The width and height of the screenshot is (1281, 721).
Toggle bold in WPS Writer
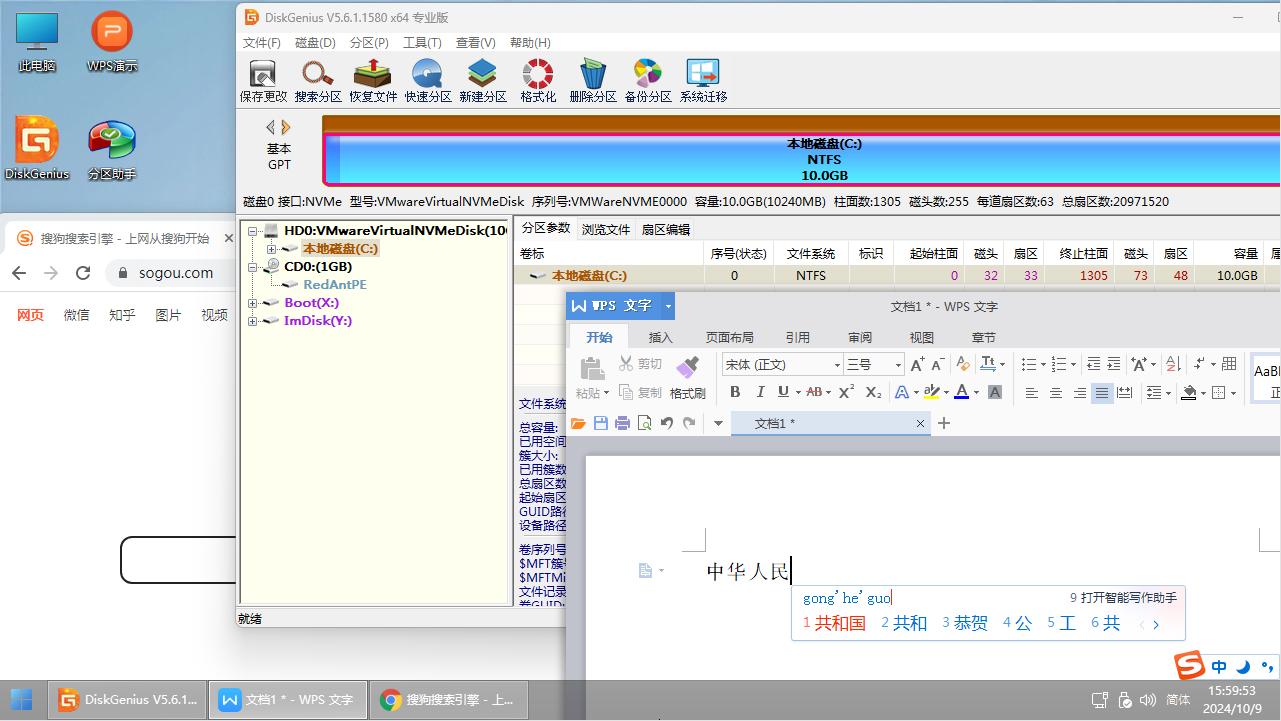point(735,392)
